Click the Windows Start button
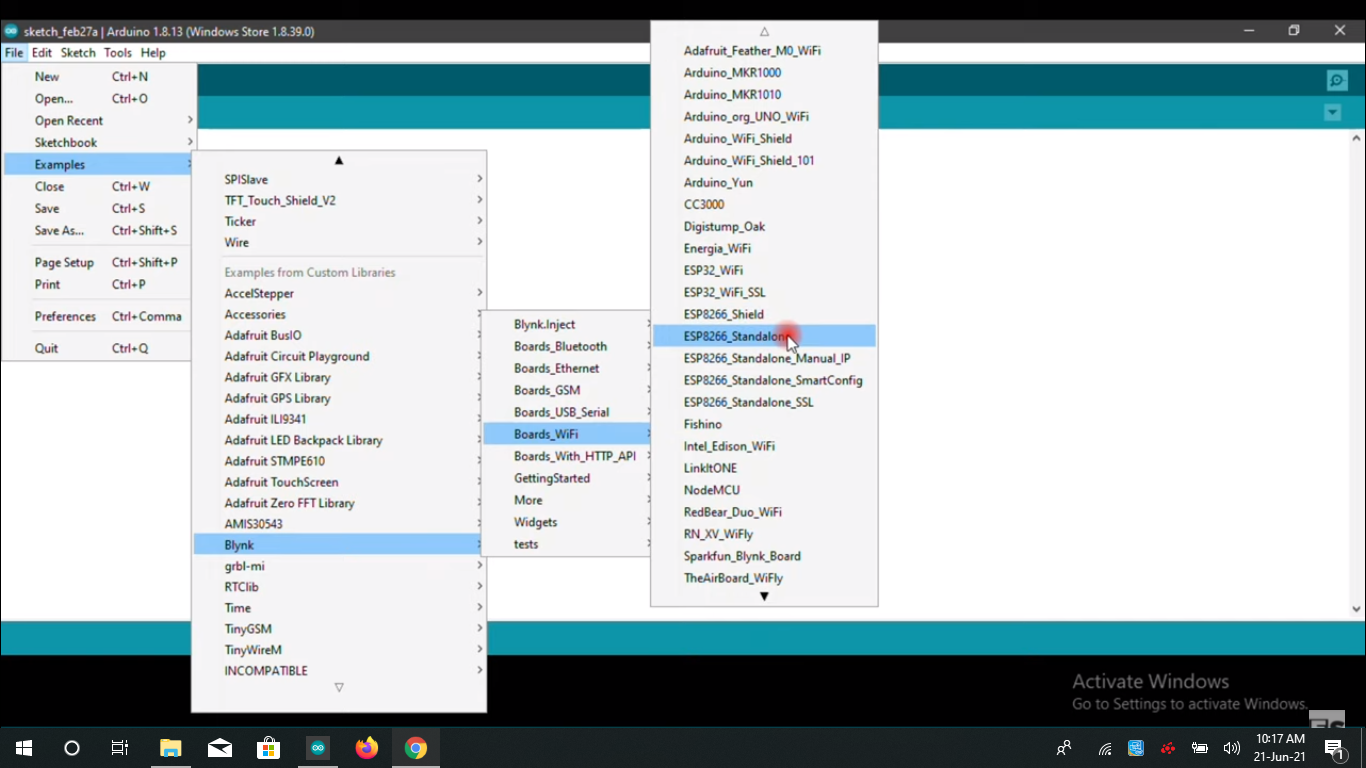This screenshot has width=1366, height=768. click(x=22, y=747)
